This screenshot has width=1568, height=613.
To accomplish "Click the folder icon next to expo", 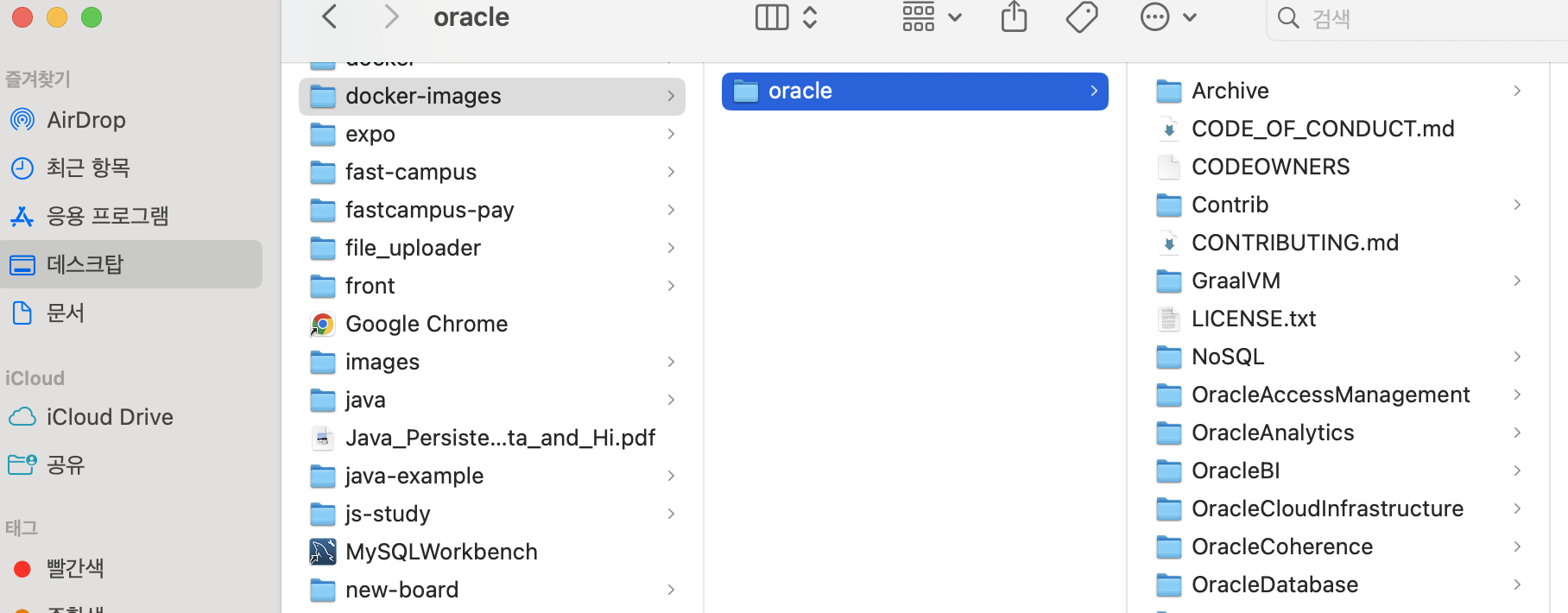I will (x=323, y=134).
